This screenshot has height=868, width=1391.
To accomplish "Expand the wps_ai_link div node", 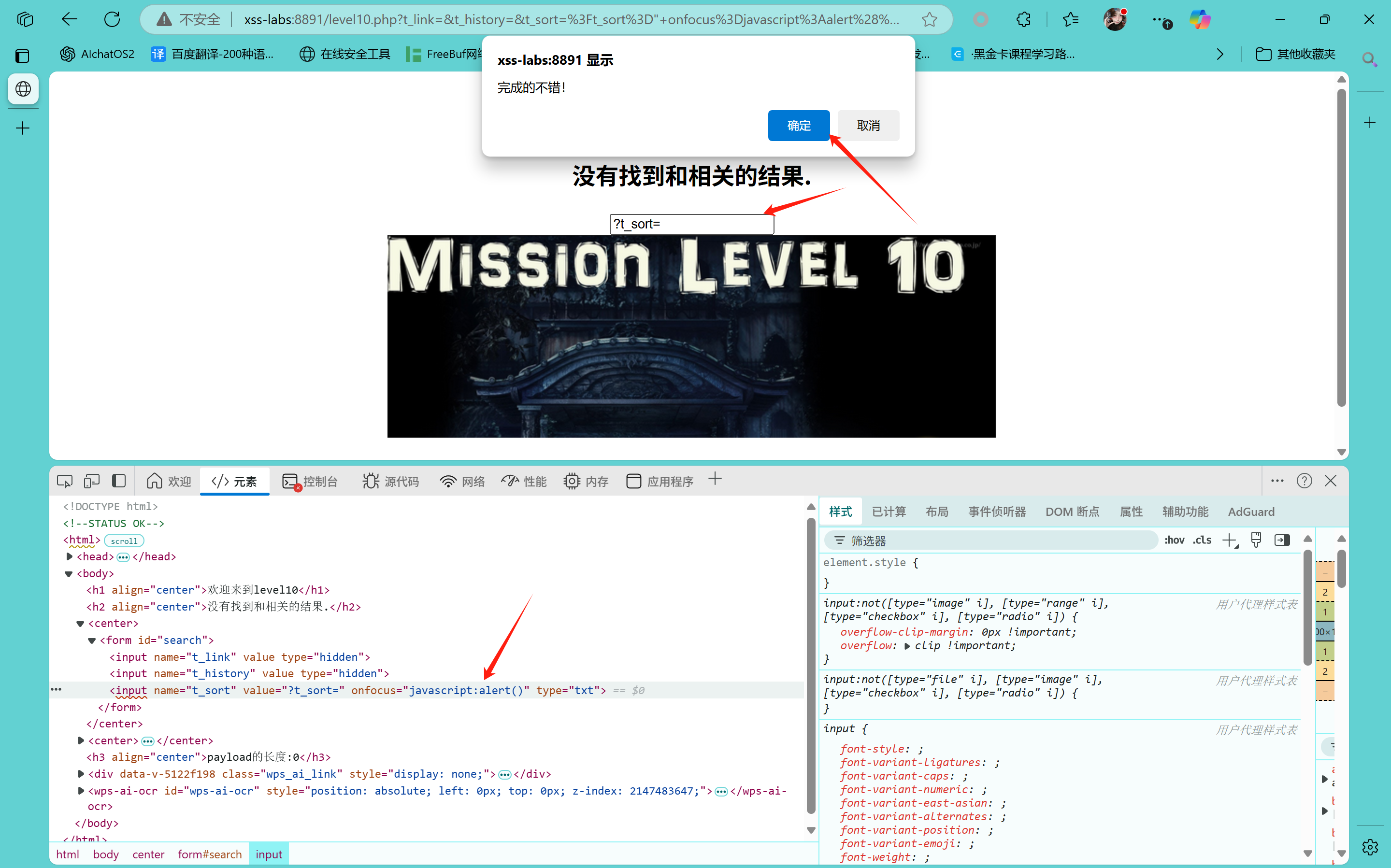I will point(81,774).
